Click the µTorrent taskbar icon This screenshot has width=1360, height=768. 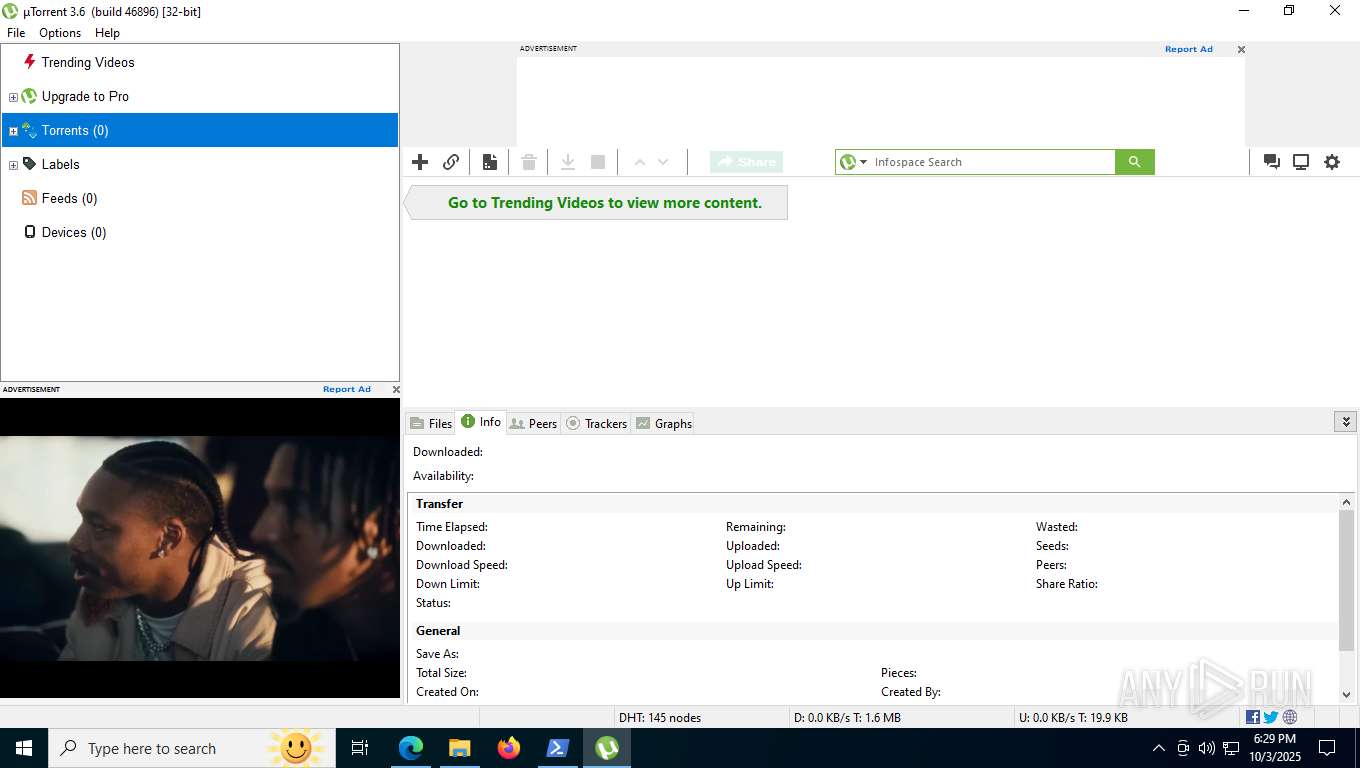coord(607,748)
